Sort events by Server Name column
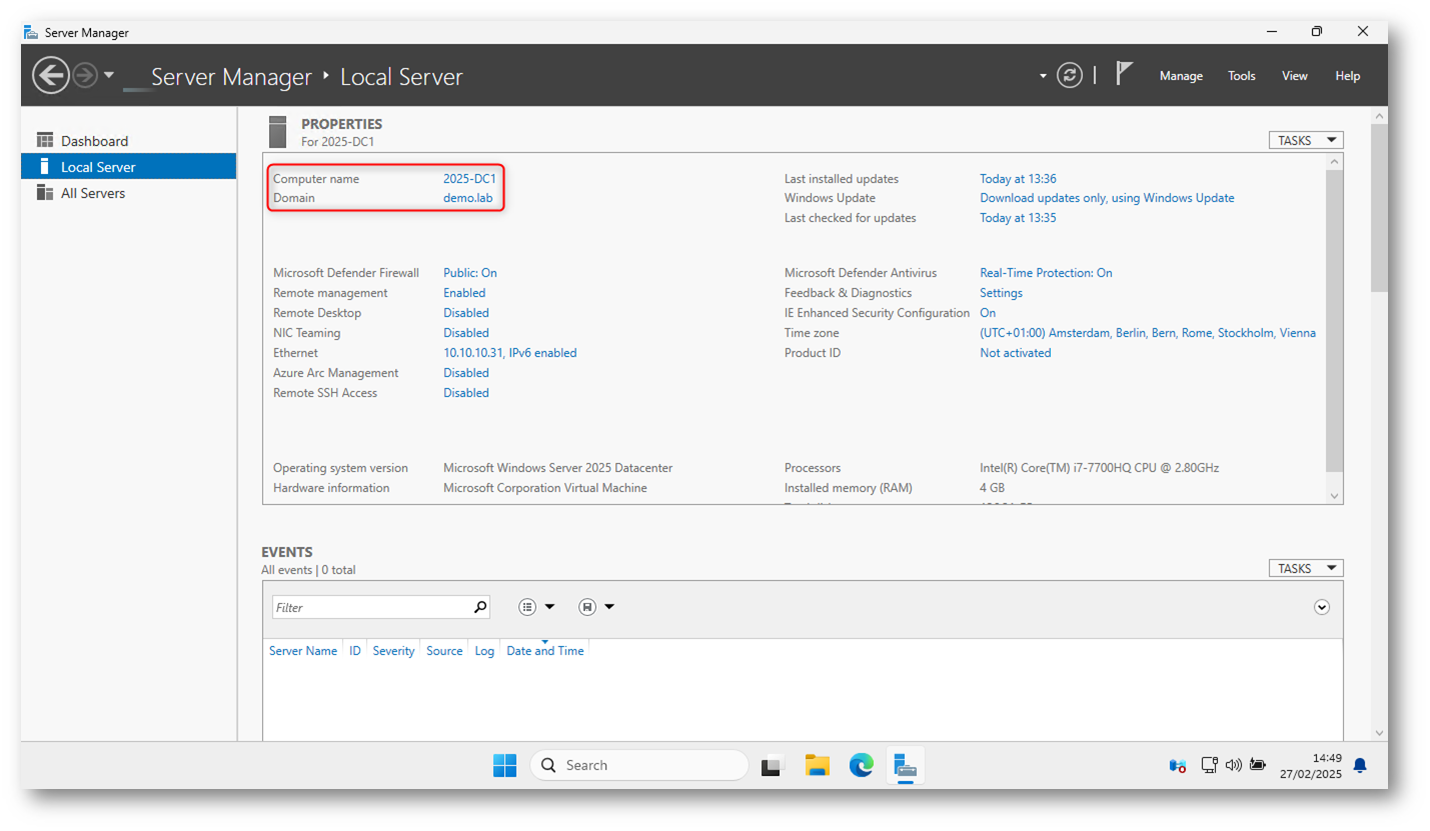 click(x=303, y=651)
